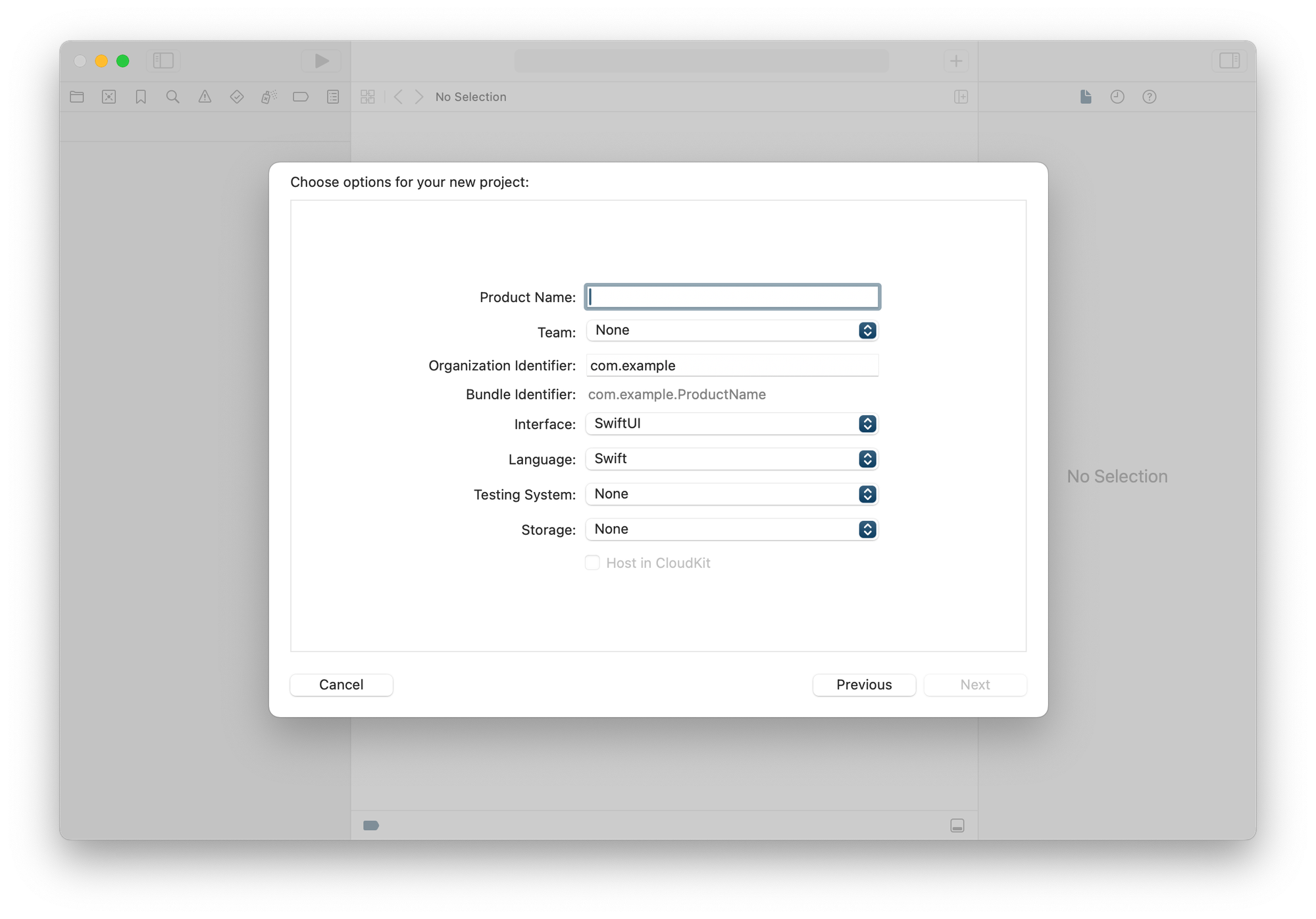Open the Source Control navigator

pos(108,97)
